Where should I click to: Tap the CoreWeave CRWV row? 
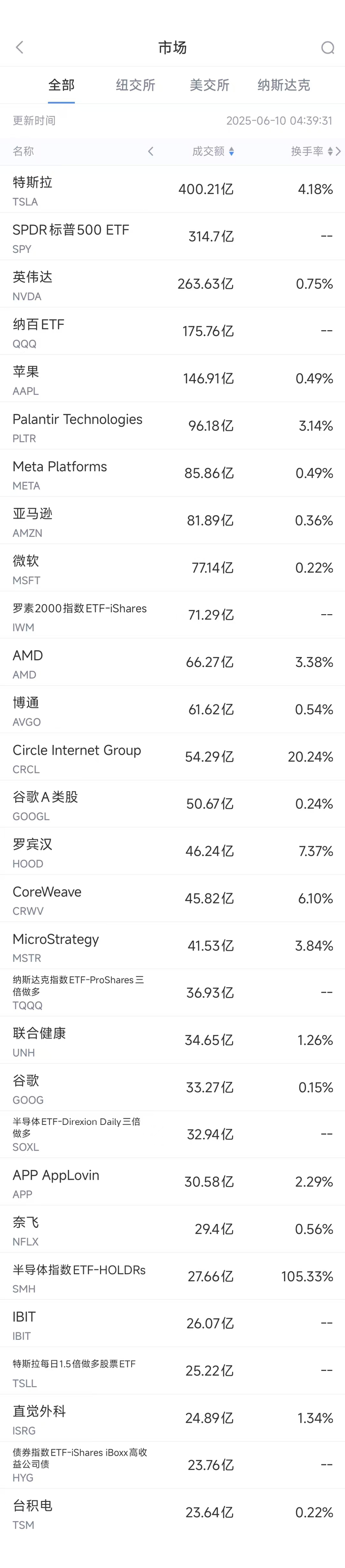click(x=172, y=899)
